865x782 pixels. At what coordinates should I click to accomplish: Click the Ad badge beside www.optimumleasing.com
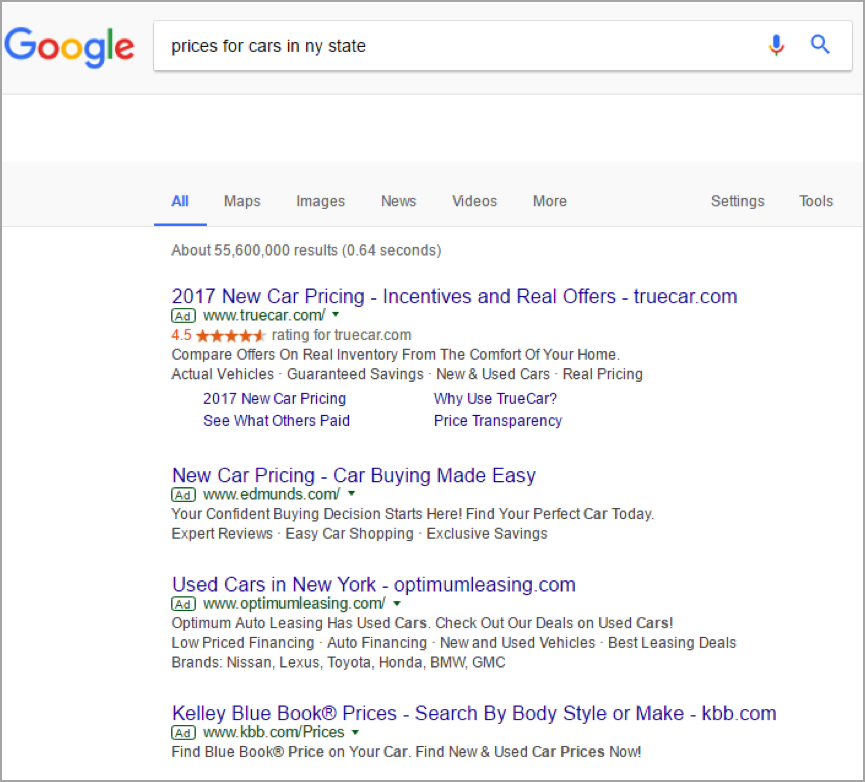pos(183,604)
